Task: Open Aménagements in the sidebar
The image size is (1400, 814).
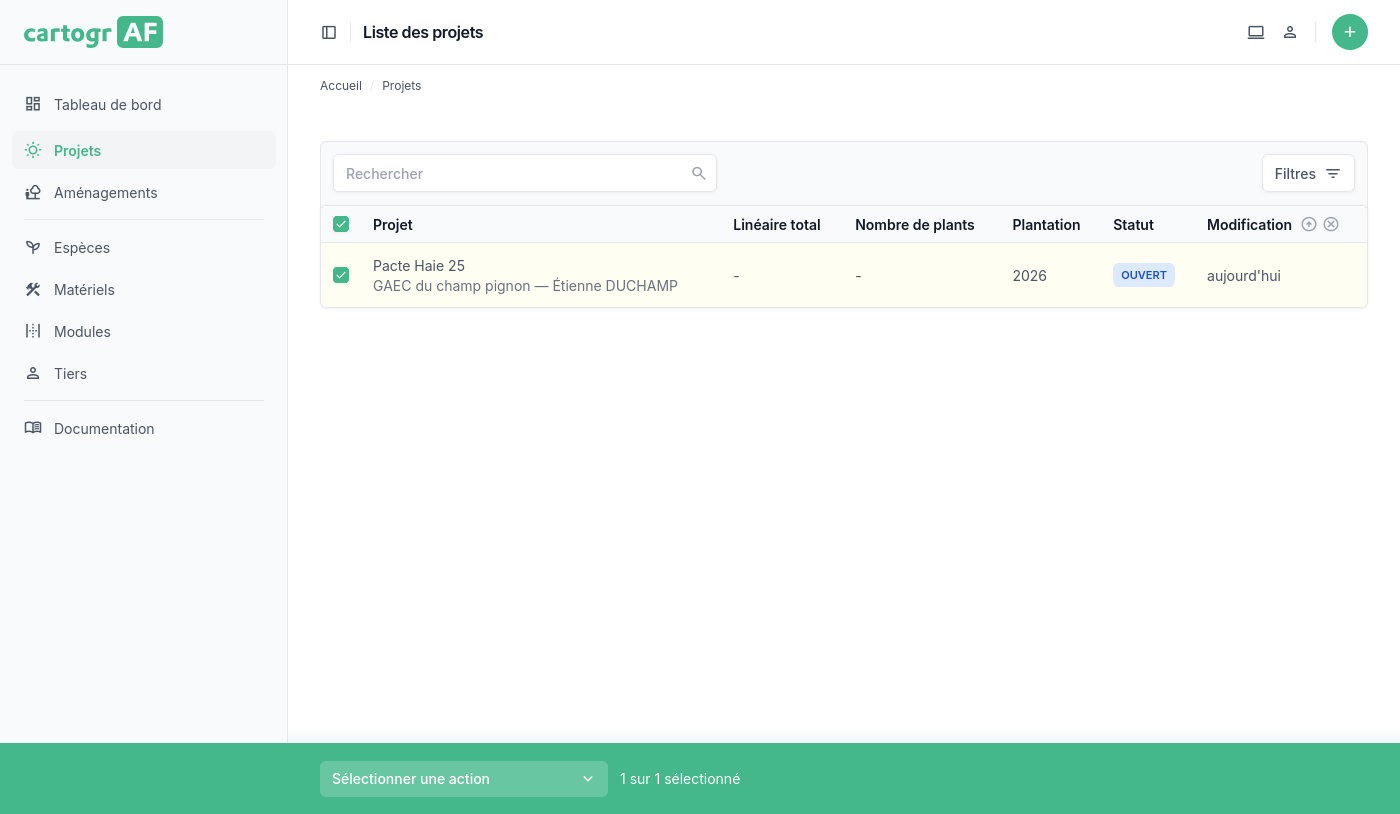Action: 105,193
